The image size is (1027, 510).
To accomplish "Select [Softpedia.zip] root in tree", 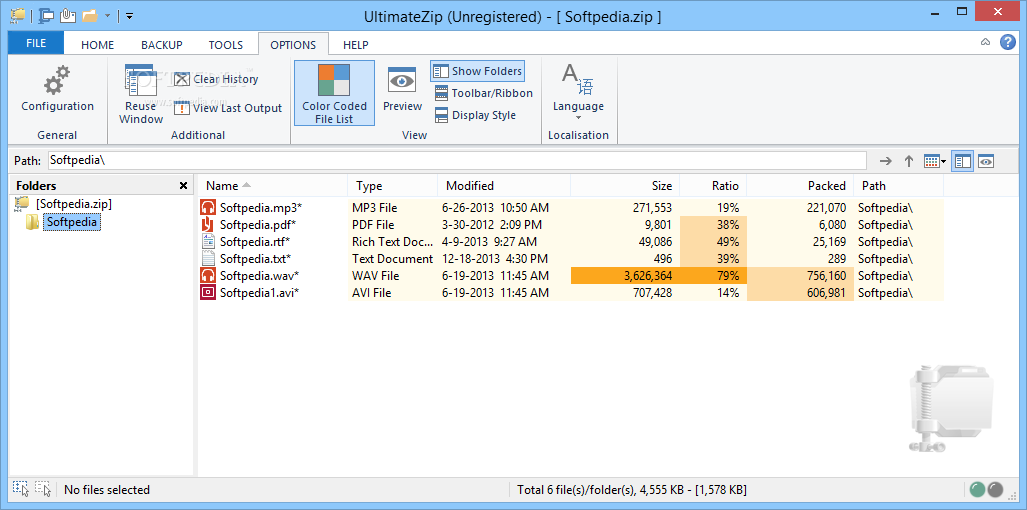I will click(x=73, y=204).
